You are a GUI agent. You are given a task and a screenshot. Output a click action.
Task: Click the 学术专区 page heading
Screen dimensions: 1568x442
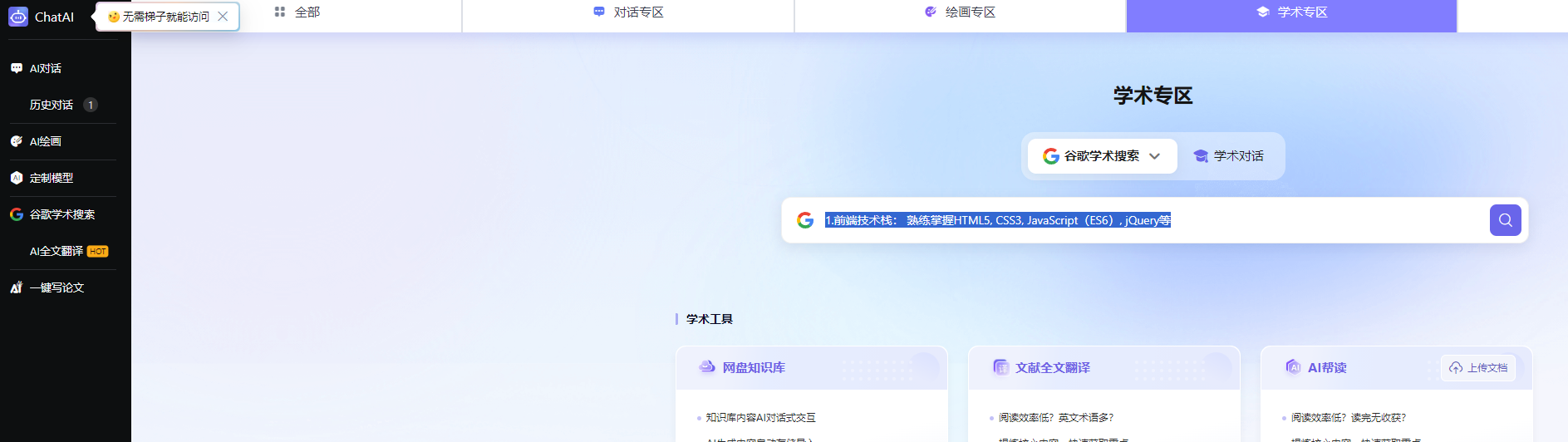click(1153, 96)
